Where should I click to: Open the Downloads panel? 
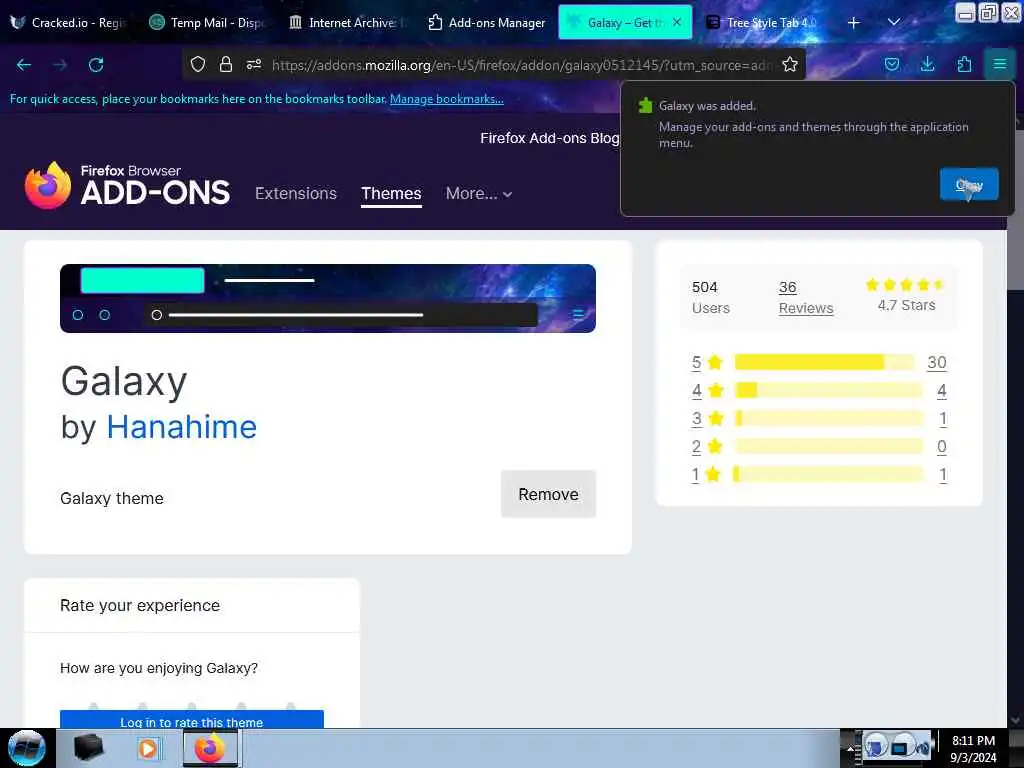(x=927, y=64)
